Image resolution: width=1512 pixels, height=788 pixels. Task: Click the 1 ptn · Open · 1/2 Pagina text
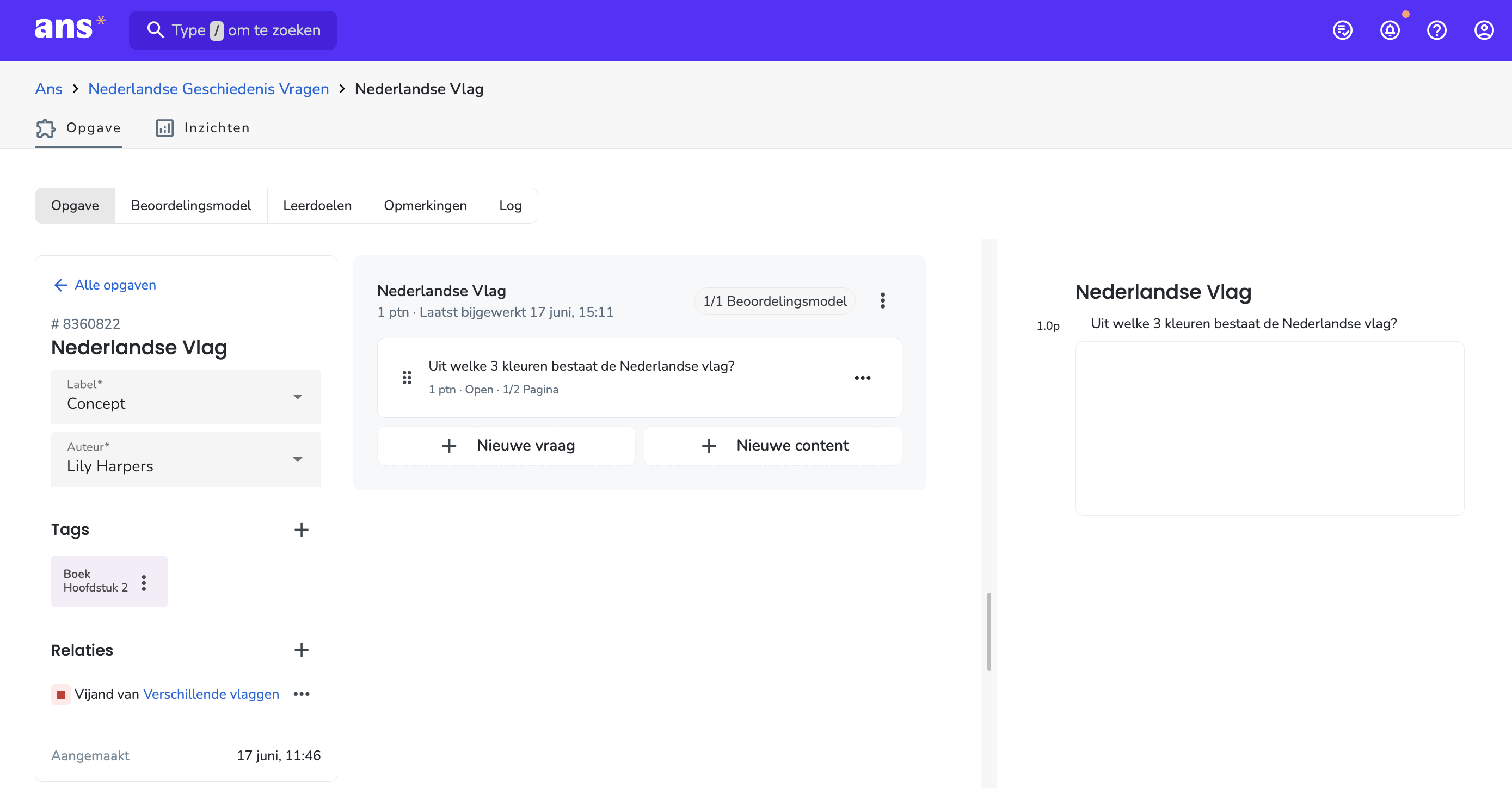(x=493, y=390)
